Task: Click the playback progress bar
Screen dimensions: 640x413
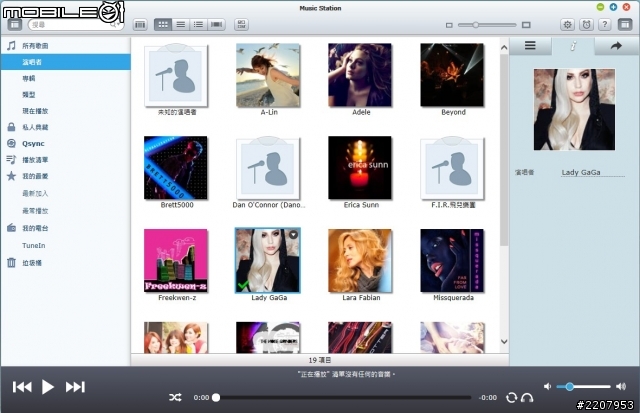Action: tap(342, 397)
